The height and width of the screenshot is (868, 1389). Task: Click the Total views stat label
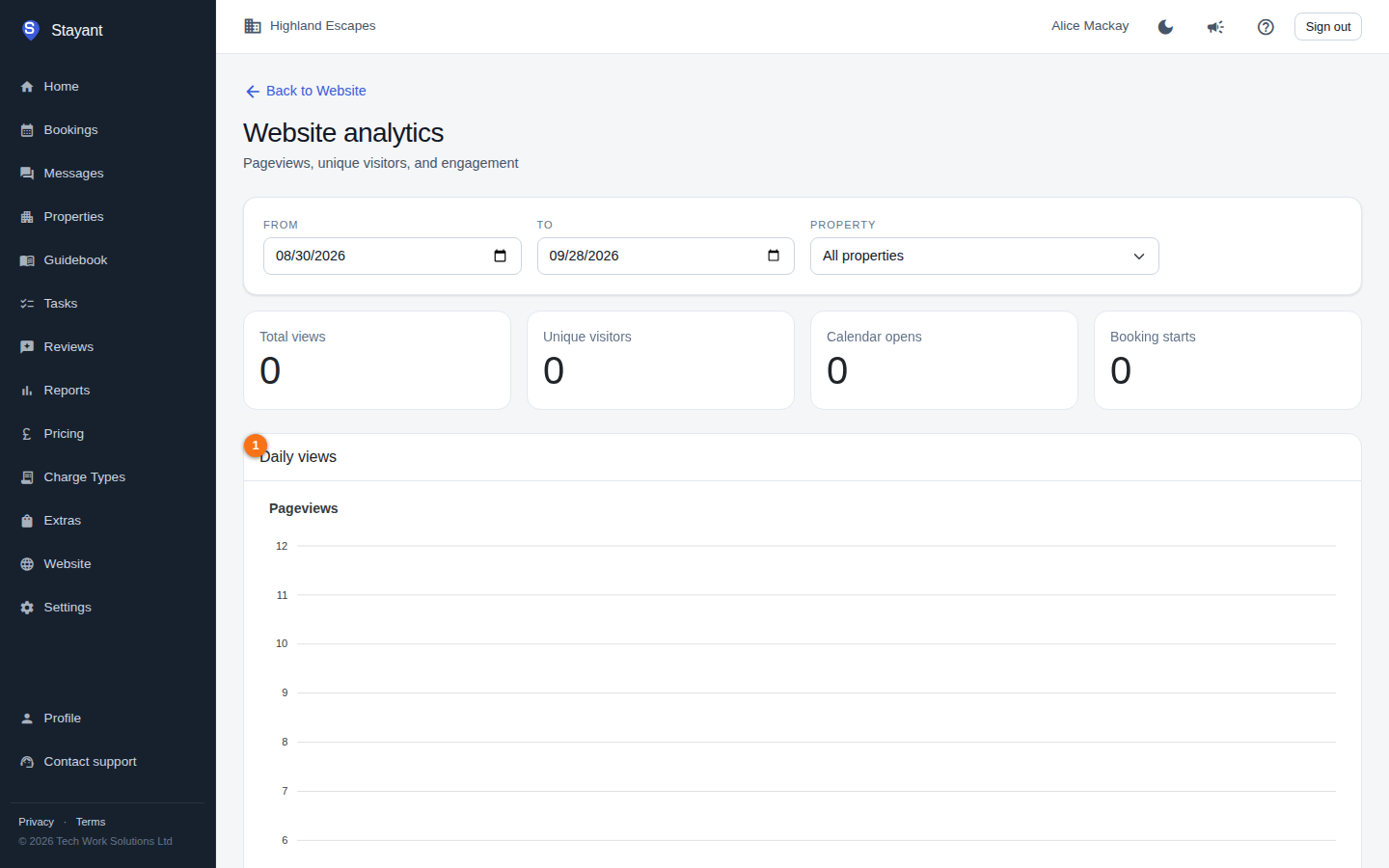tap(292, 337)
